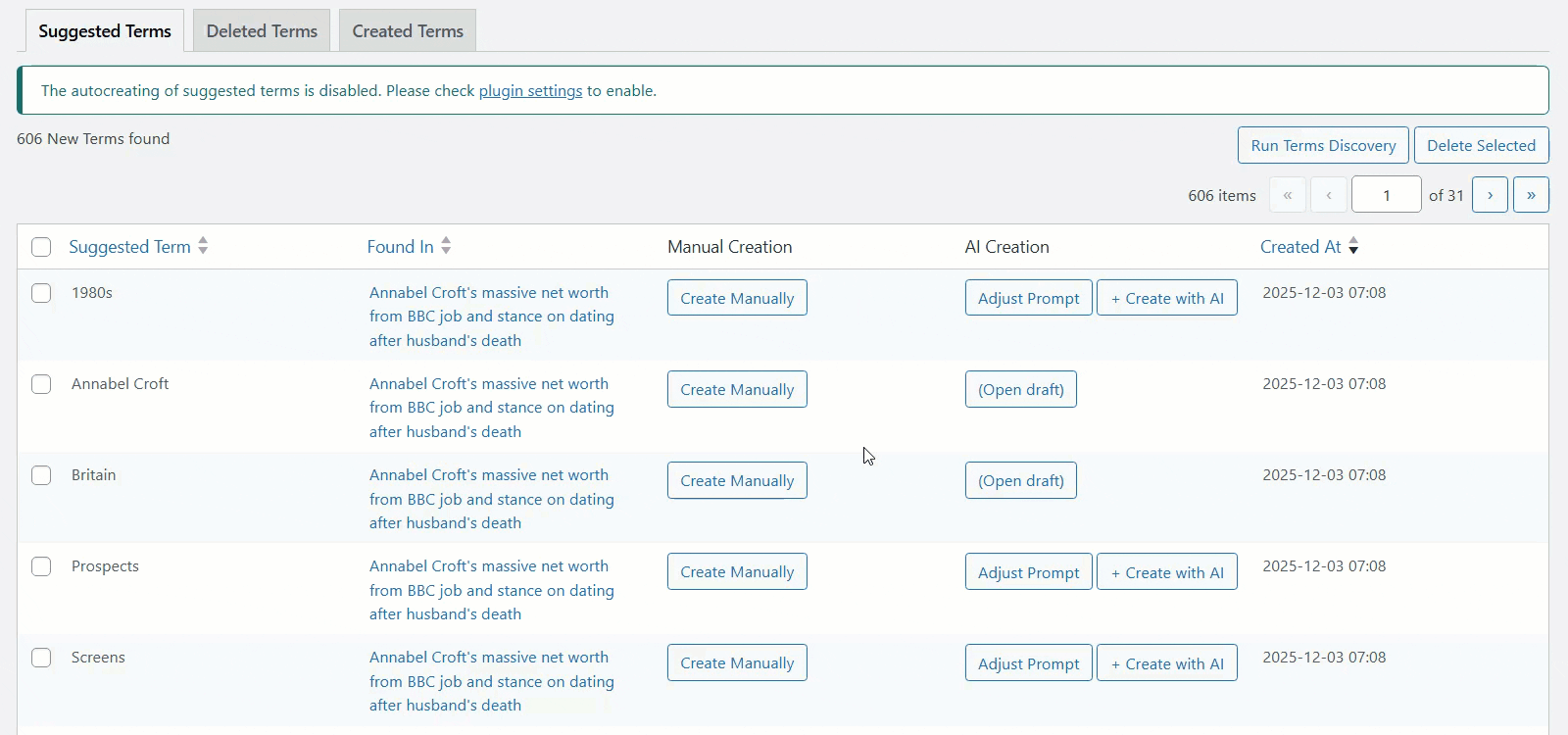
Task: Focus the current page number field
Action: pyautogui.click(x=1387, y=195)
